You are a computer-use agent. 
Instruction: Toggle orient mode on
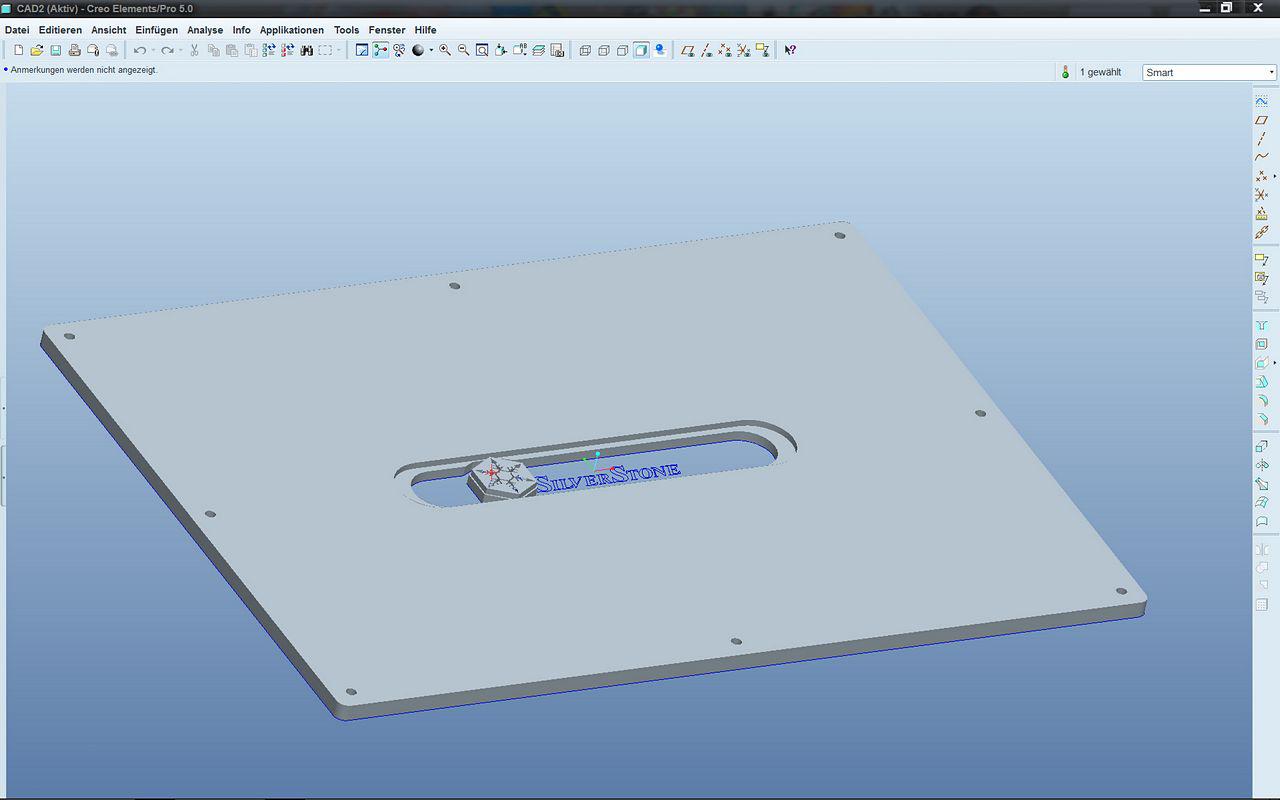[399, 50]
